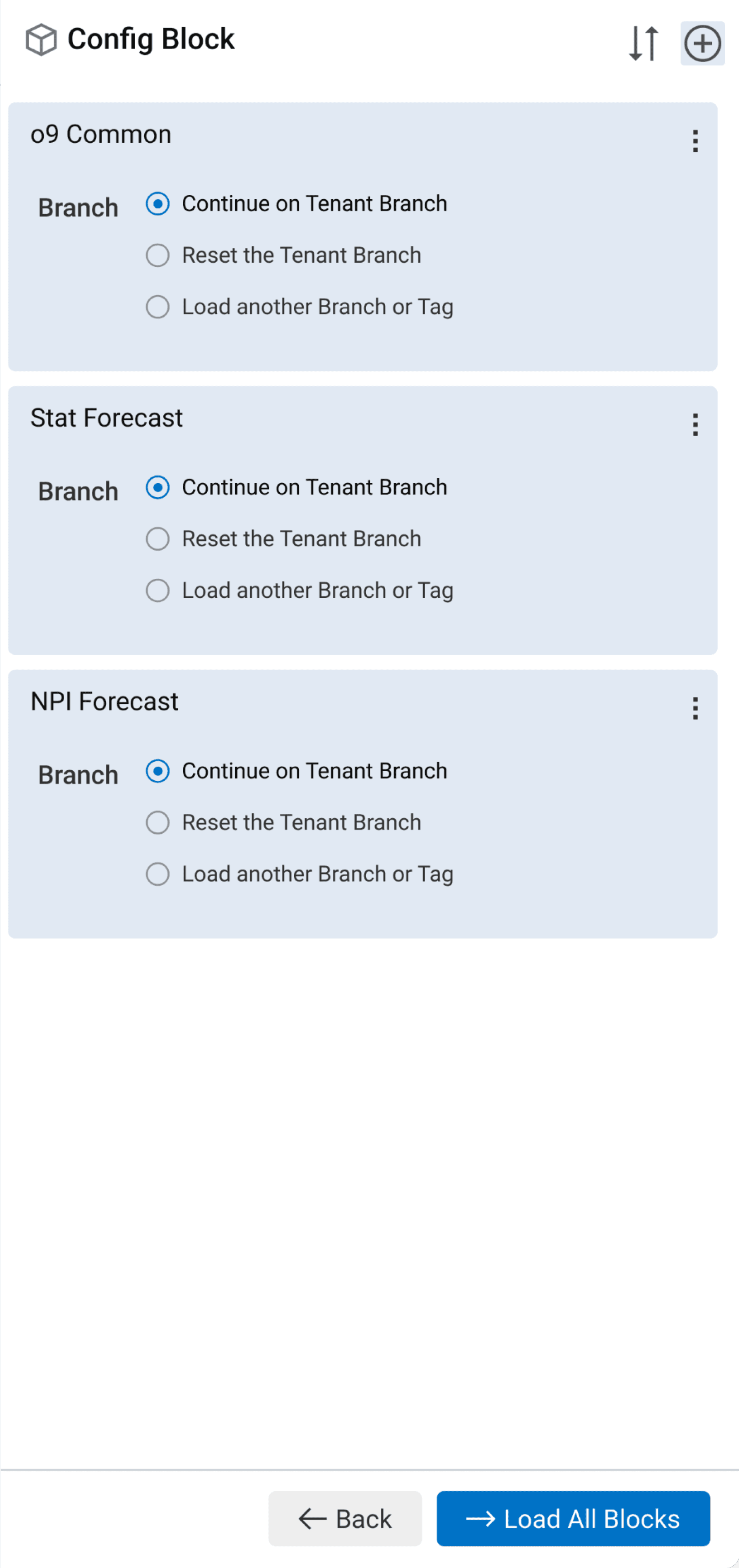Click the NPI Forecast block title
This screenshot has width=739, height=1568.
(x=104, y=702)
